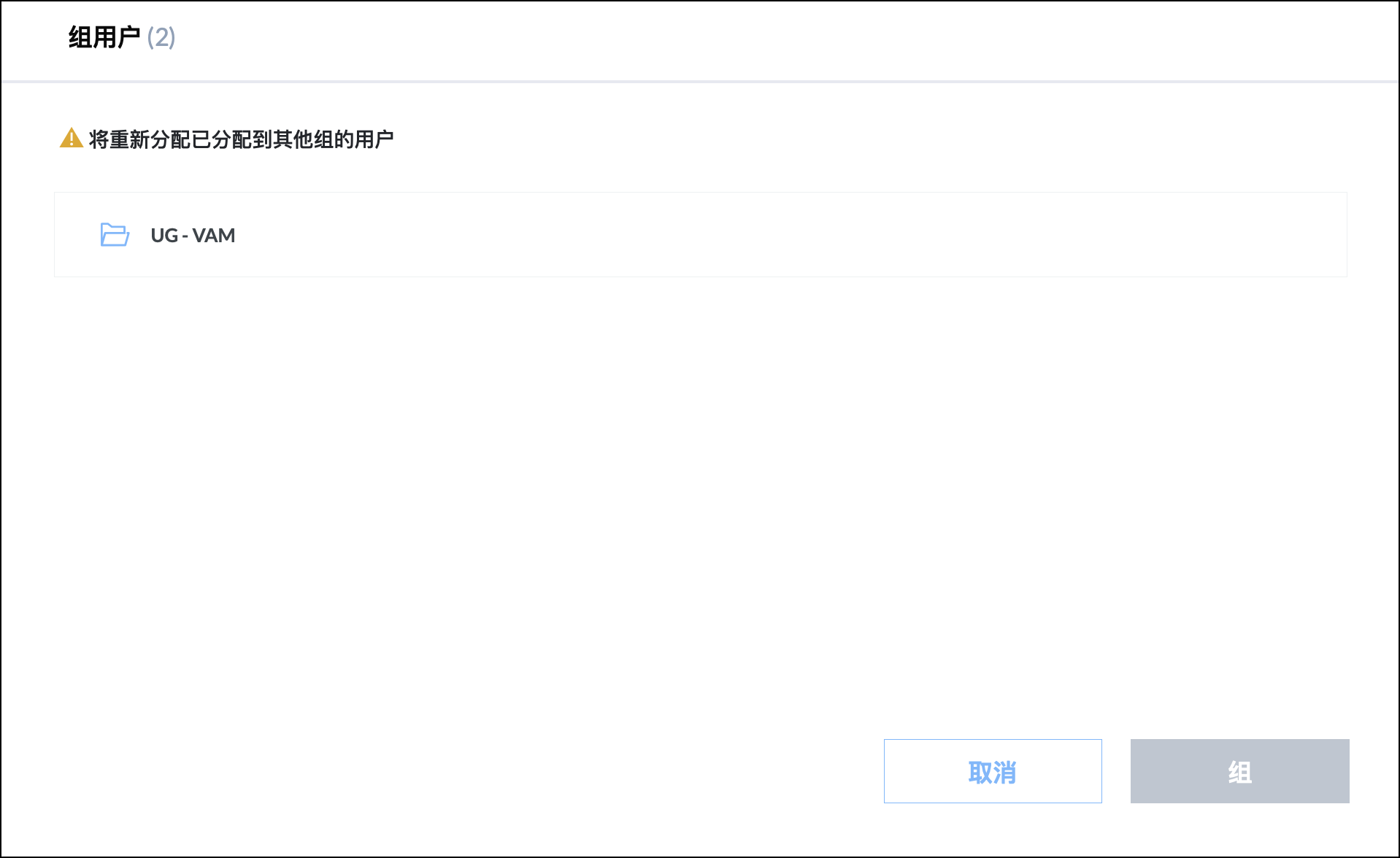Click the 组用户 dialog title
This screenshot has height=858, width=1400.
(x=104, y=37)
